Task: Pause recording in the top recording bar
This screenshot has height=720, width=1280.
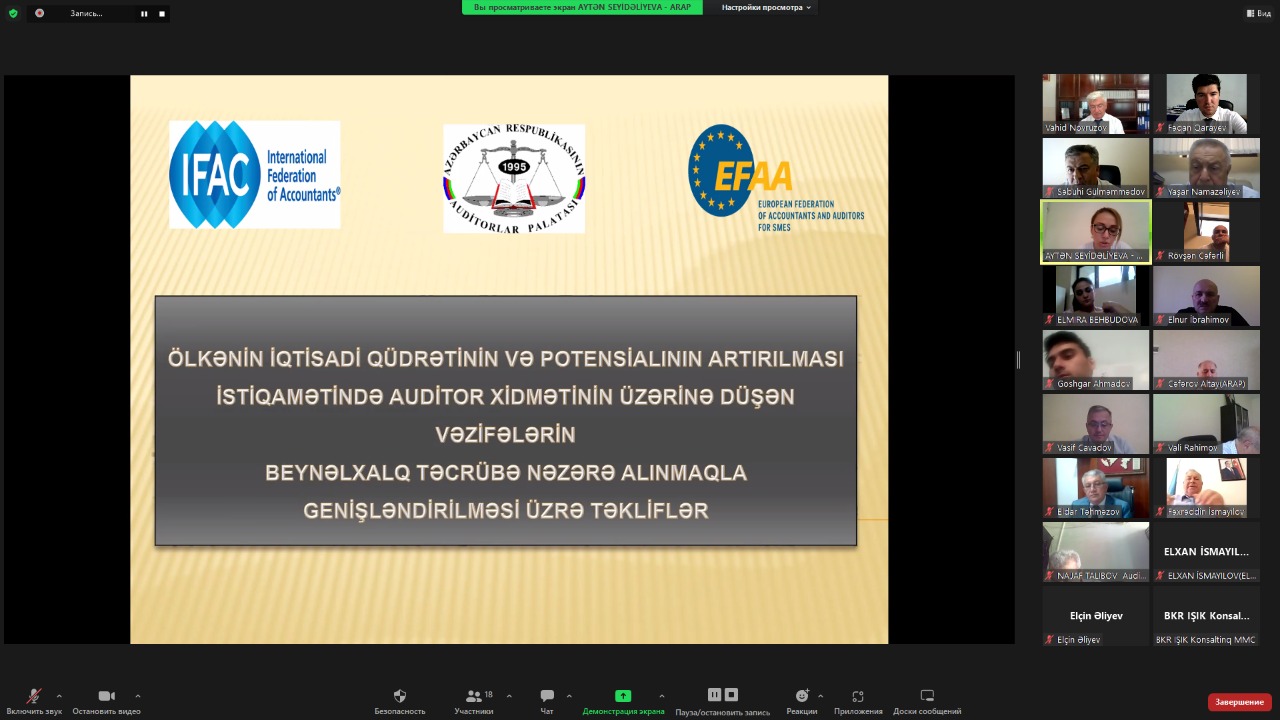Action: (x=144, y=14)
